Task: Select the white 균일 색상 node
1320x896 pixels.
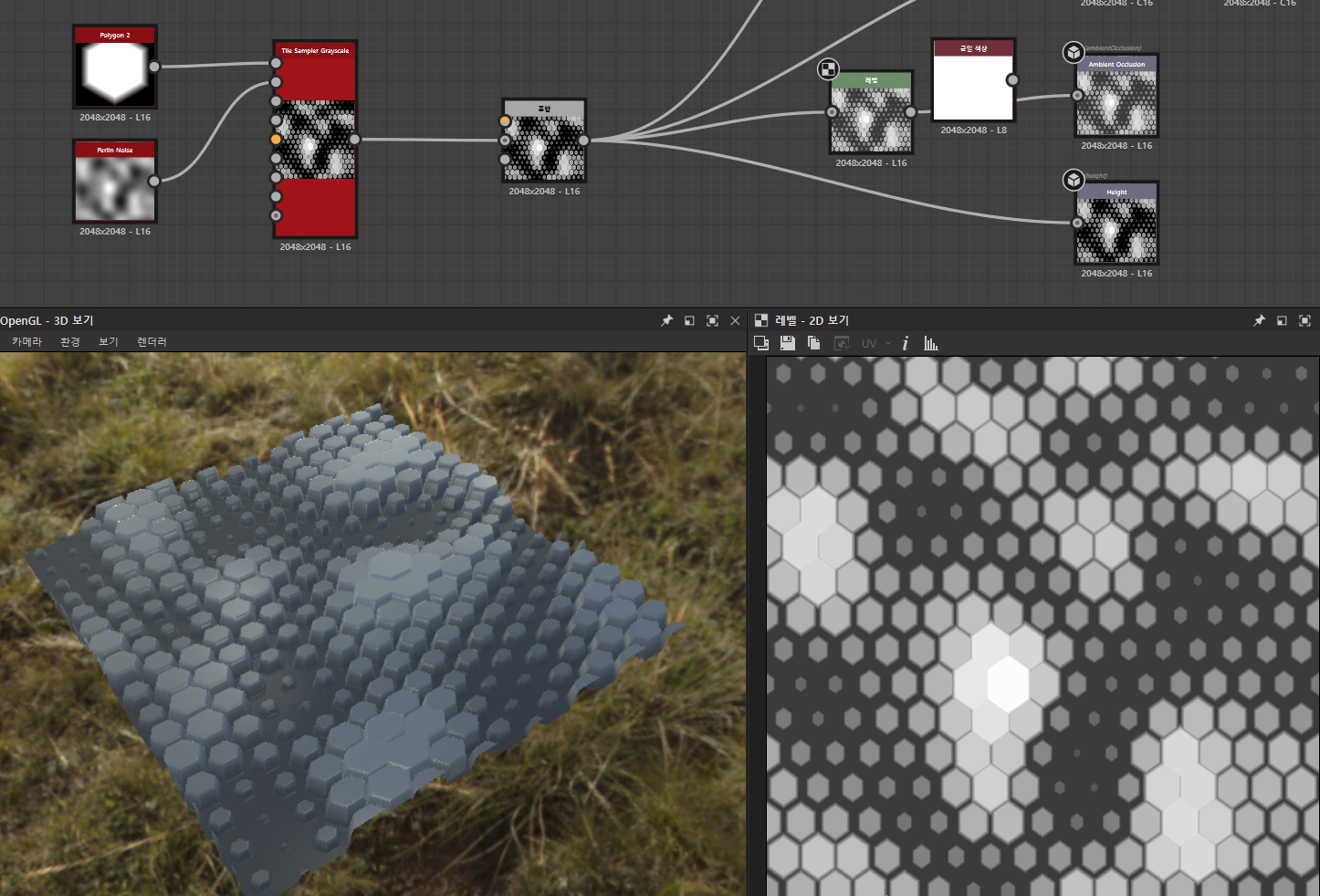Action: [973, 80]
